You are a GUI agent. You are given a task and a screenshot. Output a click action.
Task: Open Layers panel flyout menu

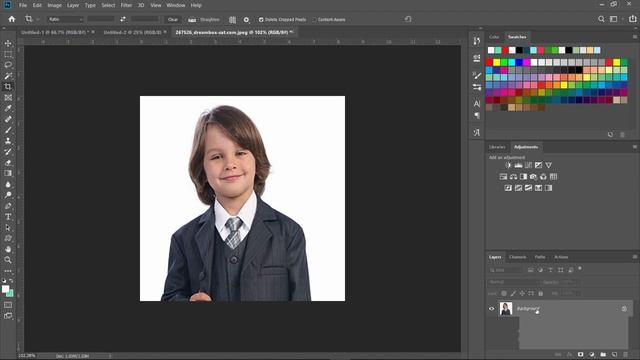(635, 257)
